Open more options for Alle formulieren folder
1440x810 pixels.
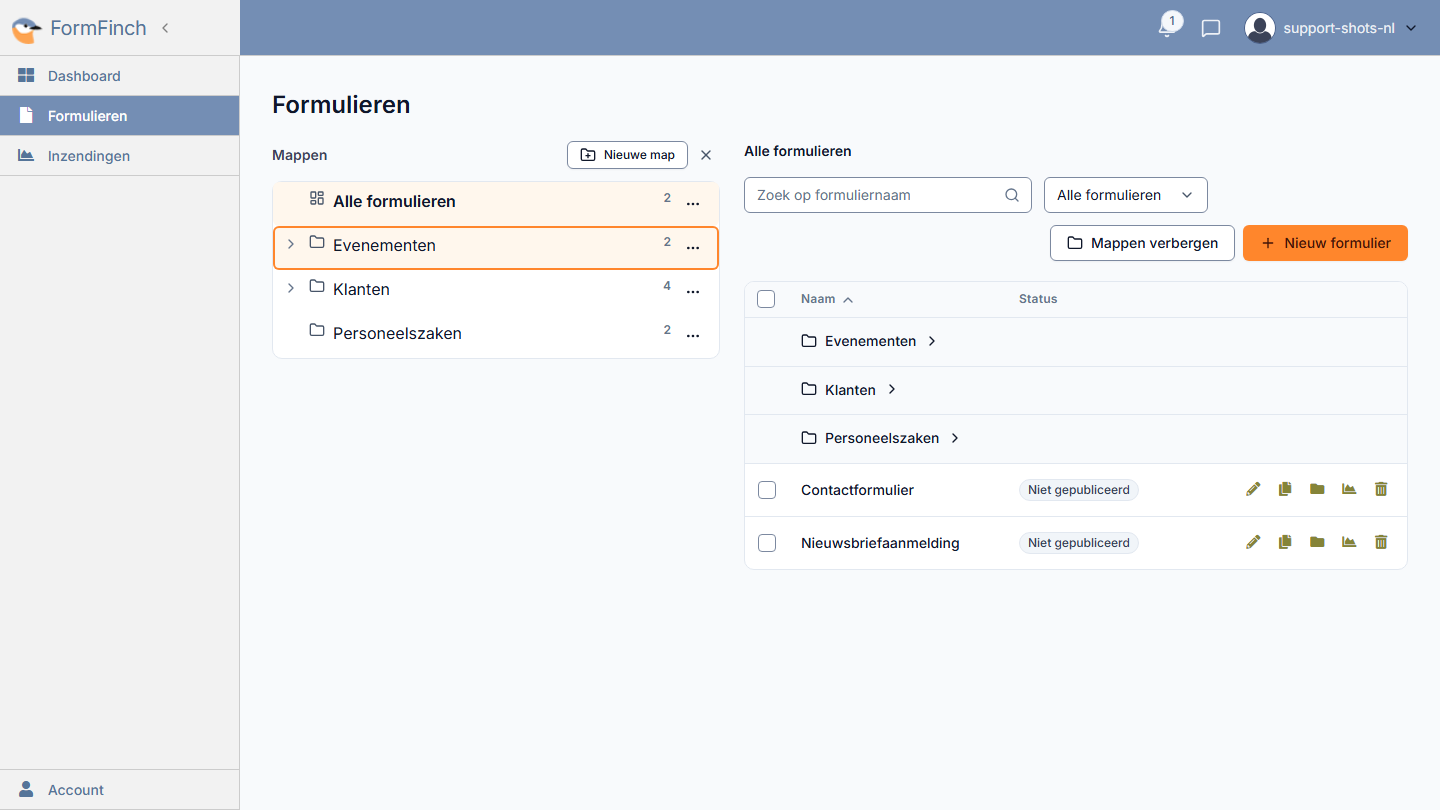coord(693,204)
